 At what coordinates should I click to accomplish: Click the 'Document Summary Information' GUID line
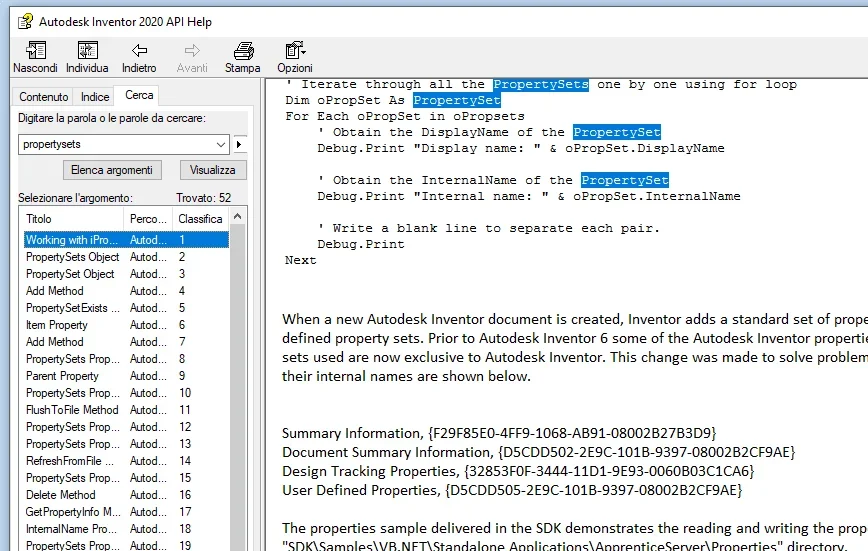point(539,452)
